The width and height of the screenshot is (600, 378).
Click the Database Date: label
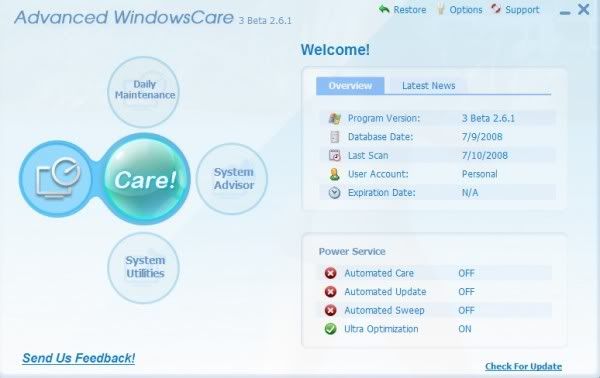pyautogui.click(x=380, y=137)
